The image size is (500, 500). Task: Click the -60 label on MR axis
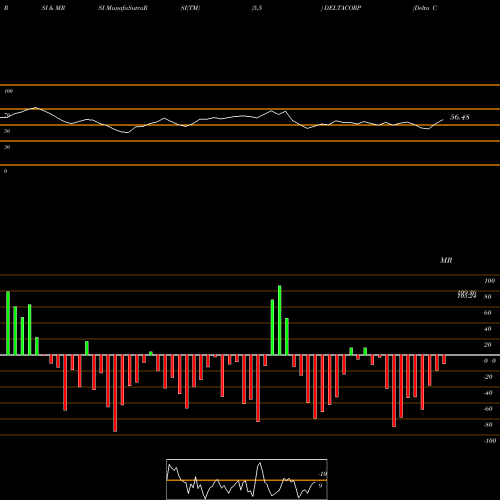[488, 409]
